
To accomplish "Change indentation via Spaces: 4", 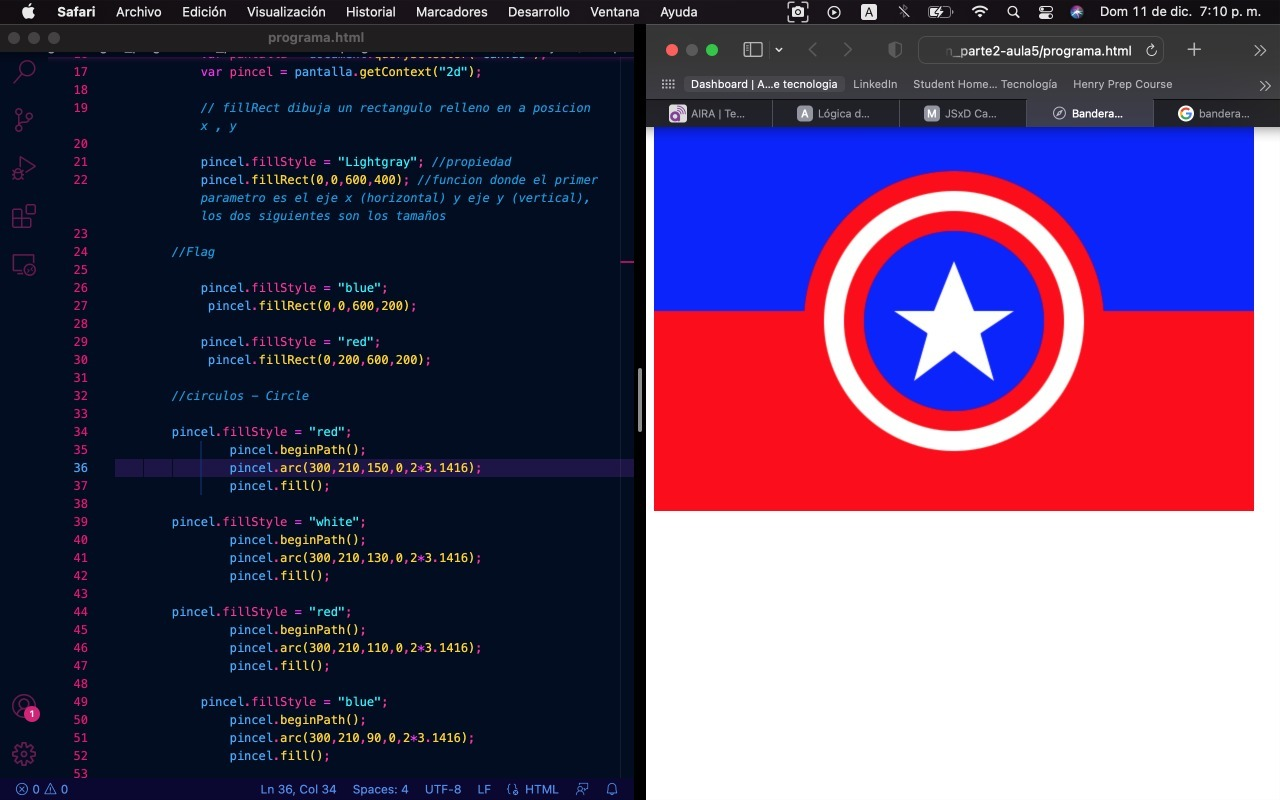I will (380, 789).
